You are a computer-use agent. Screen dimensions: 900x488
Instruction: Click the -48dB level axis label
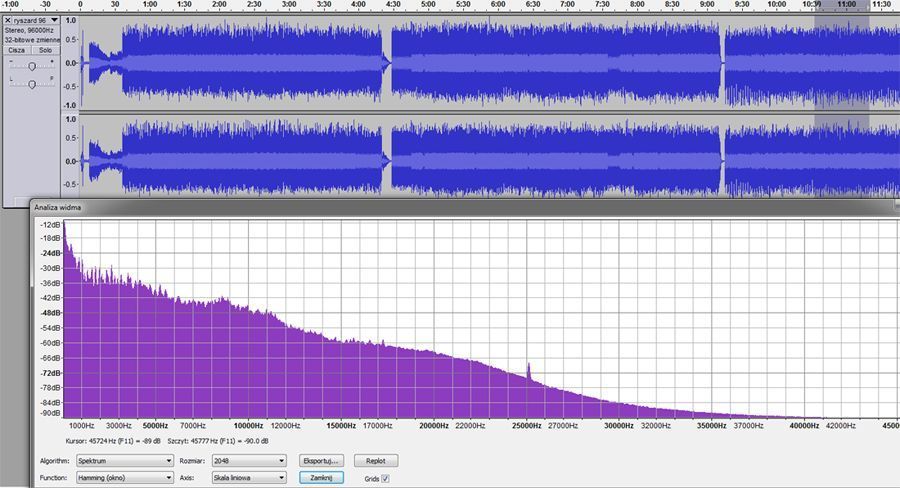(50, 313)
